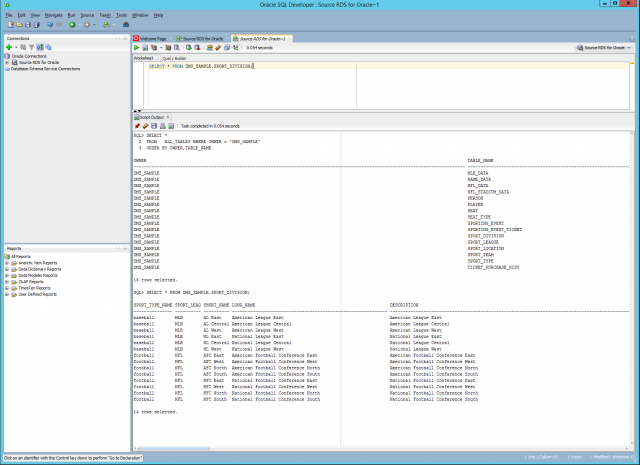This screenshot has width=640, height=465.
Task: Save the Script Output with the disk icon
Action: (x=154, y=126)
